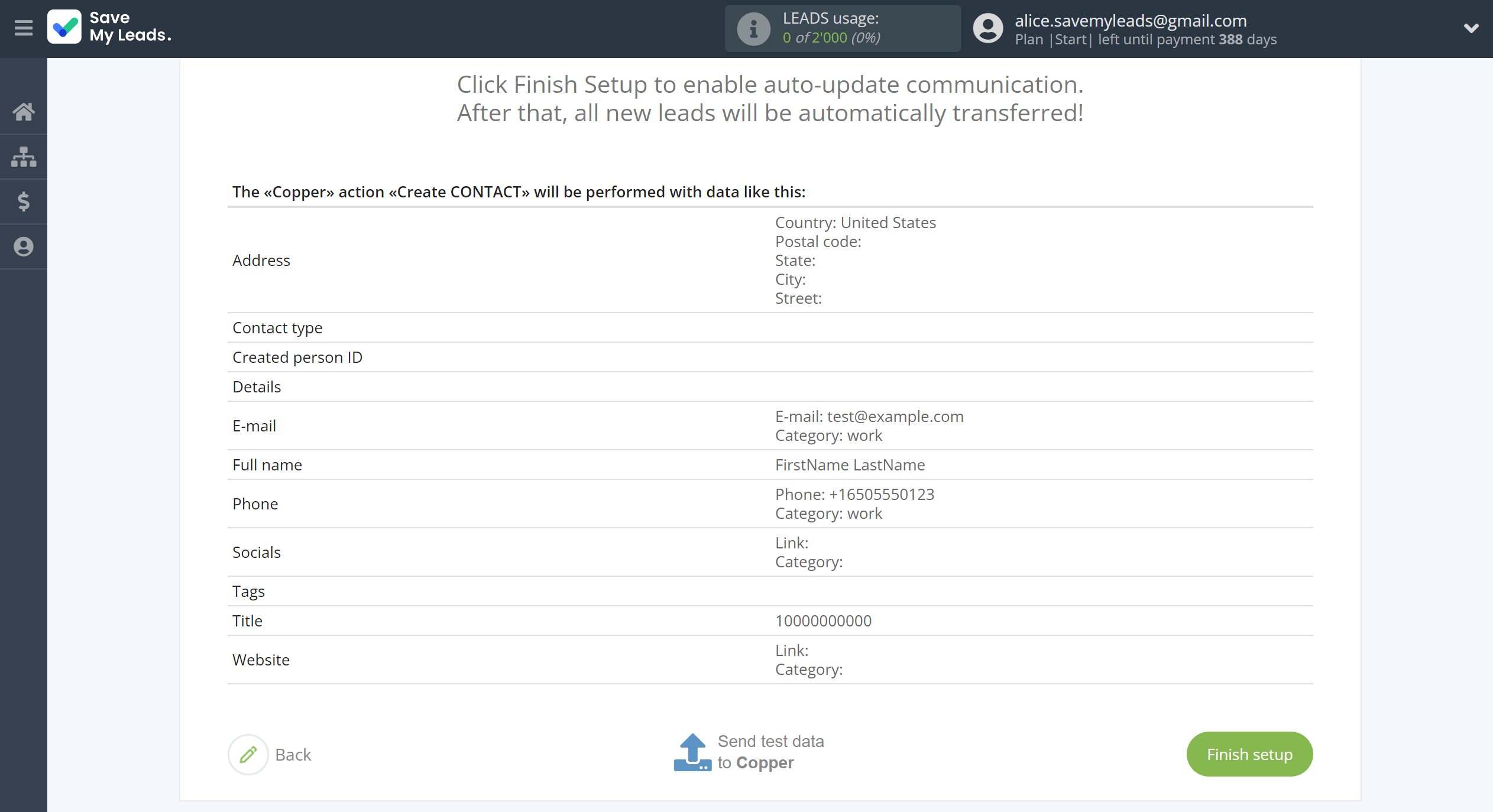Viewport: 1493px width, 812px height.
Task: Click the phone number +16505550123
Action: (882, 494)
